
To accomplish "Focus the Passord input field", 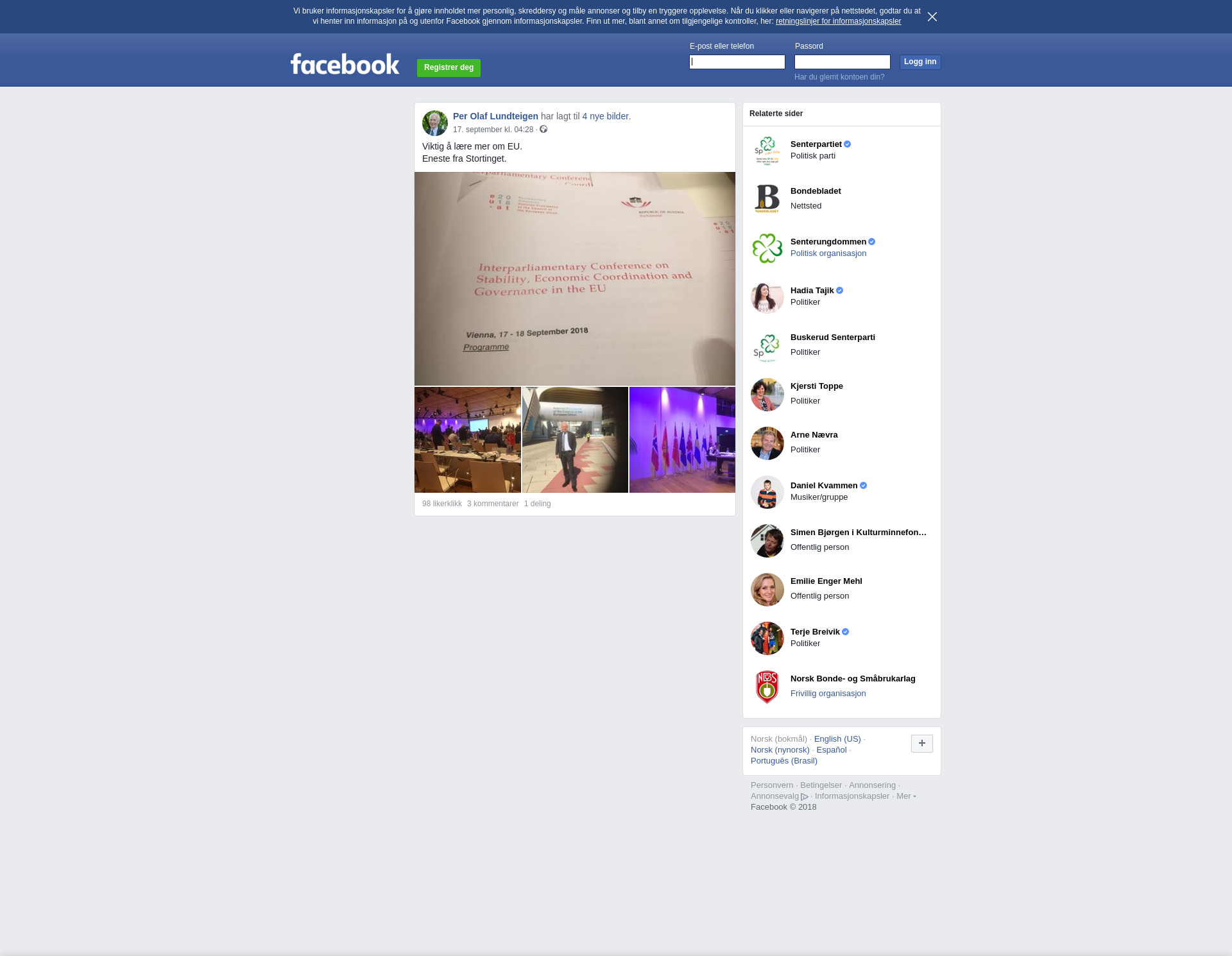I will [843, 62].
